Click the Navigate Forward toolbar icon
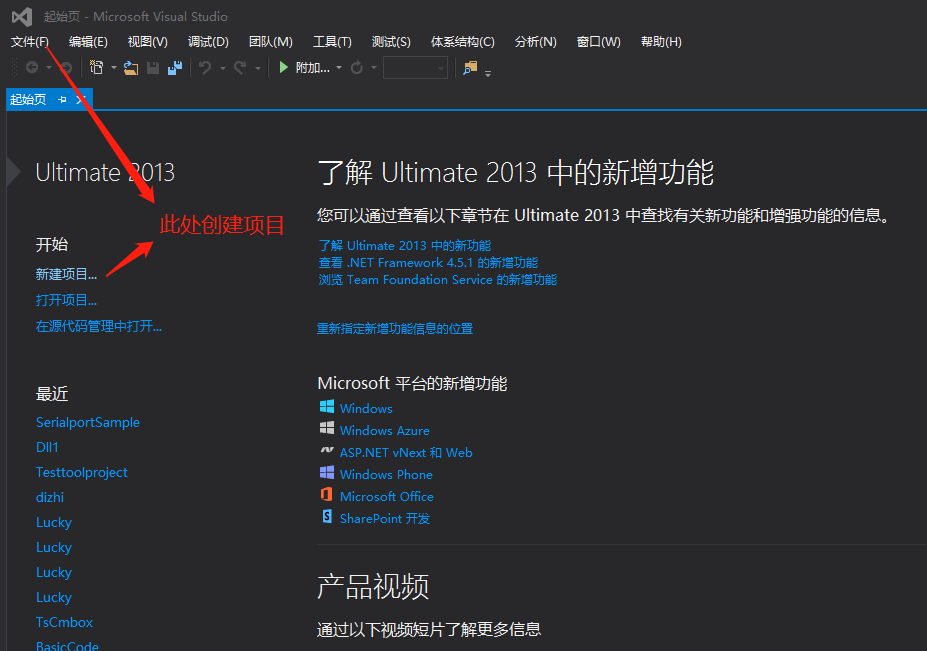The width and height of the screenshot is (927, 651). (66, 67)
